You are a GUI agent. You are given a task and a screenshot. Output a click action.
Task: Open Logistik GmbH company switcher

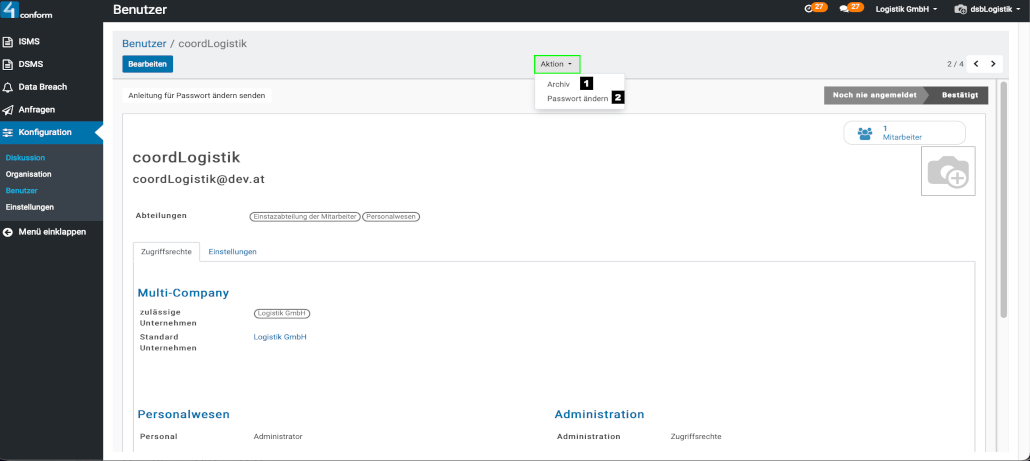906,10
